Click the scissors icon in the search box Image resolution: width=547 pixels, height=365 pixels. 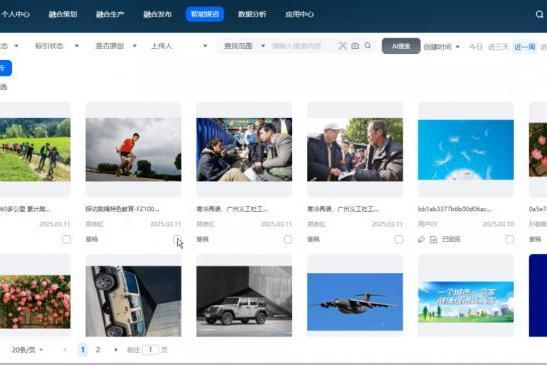[x=343, y=46]
